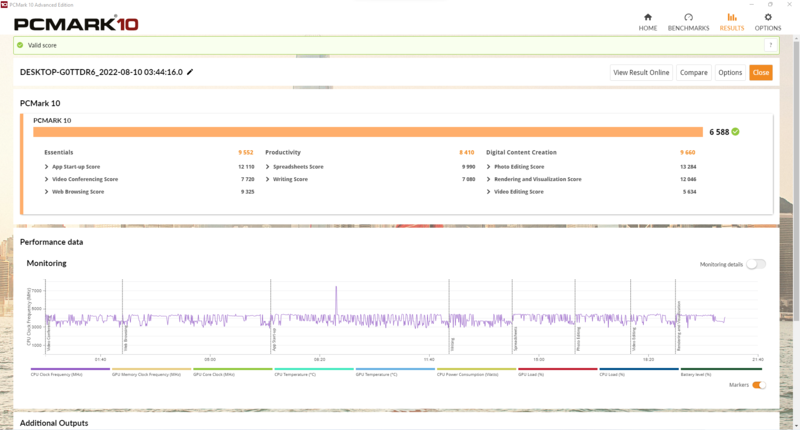Open the Benchmarks gauge icon
800x430 pixels.
(688, 17)
